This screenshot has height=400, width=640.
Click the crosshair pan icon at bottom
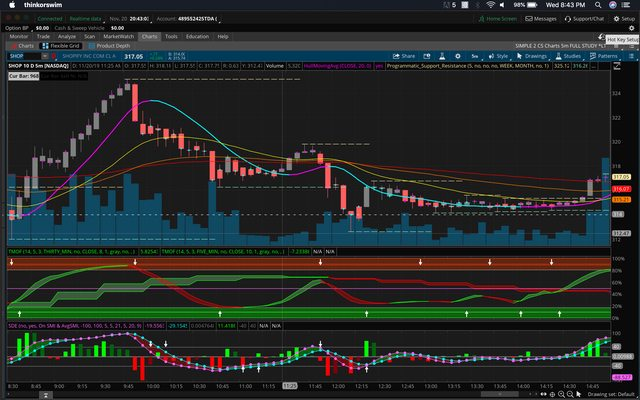coord(552,394)
